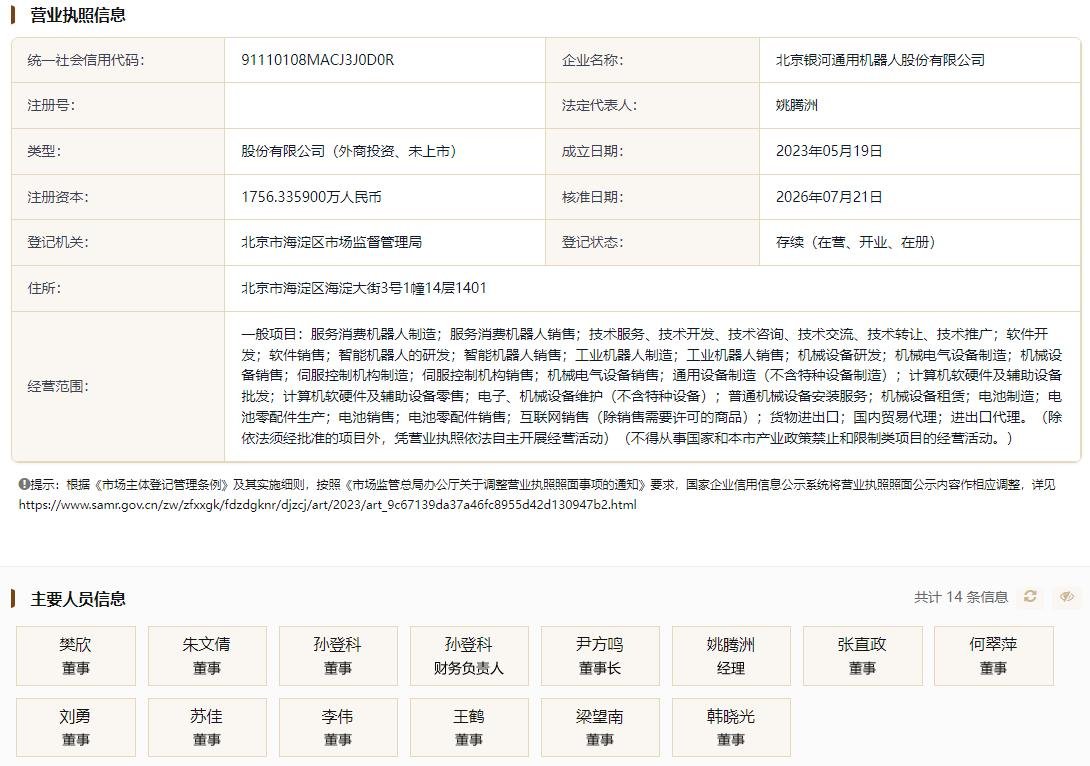Click company type 股份有限公司（外商投资、未上市）
This screenshot has height=766, width=1090.
(x=349, y=151)
